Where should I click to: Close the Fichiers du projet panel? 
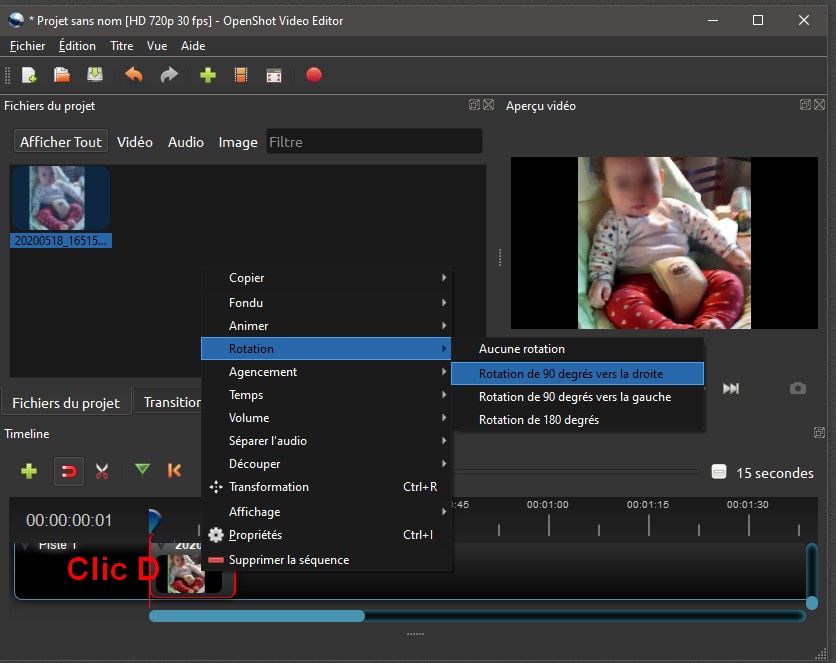[488, 104]
